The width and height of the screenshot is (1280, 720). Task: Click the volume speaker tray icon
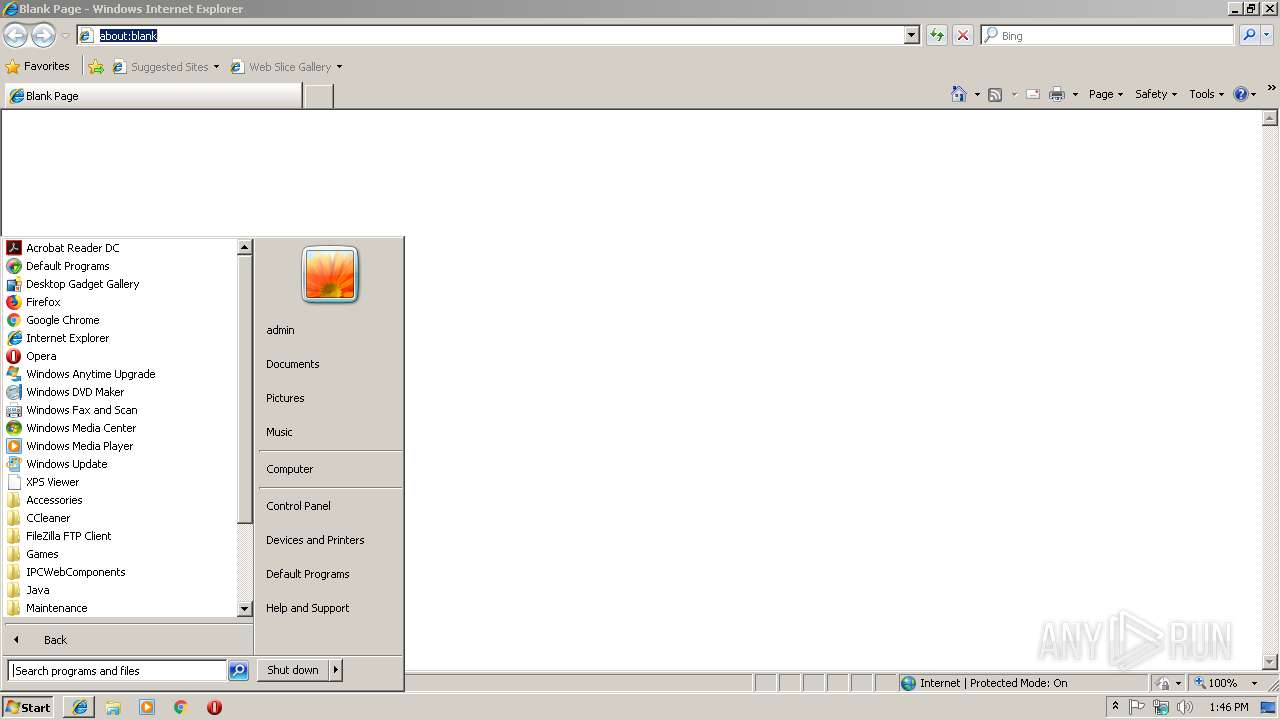pos(1185,707)
